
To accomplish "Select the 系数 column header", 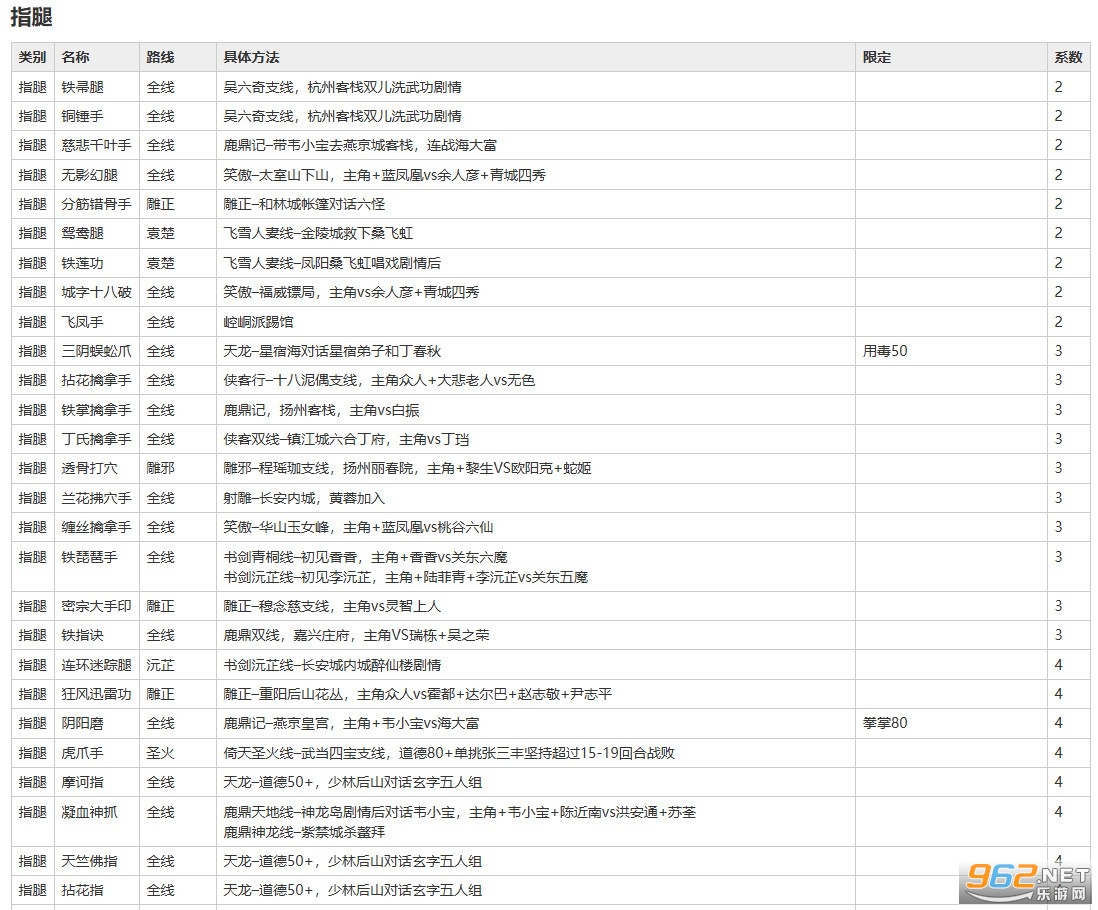I will [x=1069, y=57].
